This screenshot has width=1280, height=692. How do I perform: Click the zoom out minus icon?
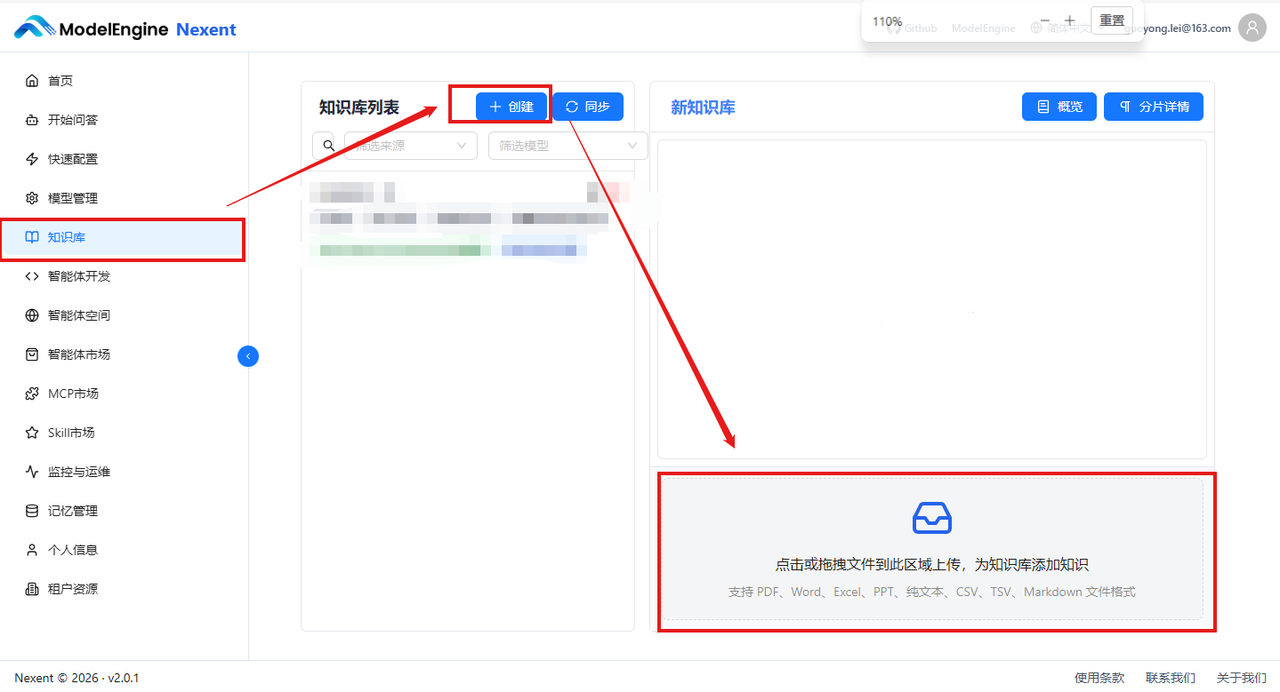click(1045, 20)
